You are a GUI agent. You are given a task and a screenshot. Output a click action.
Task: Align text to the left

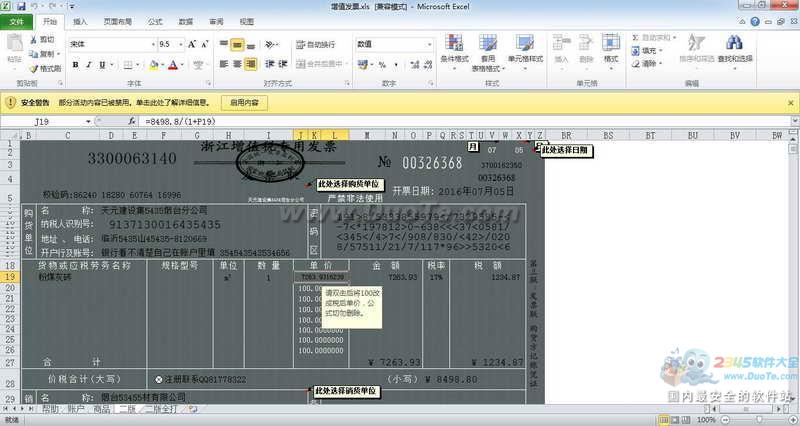coord(223,64)
